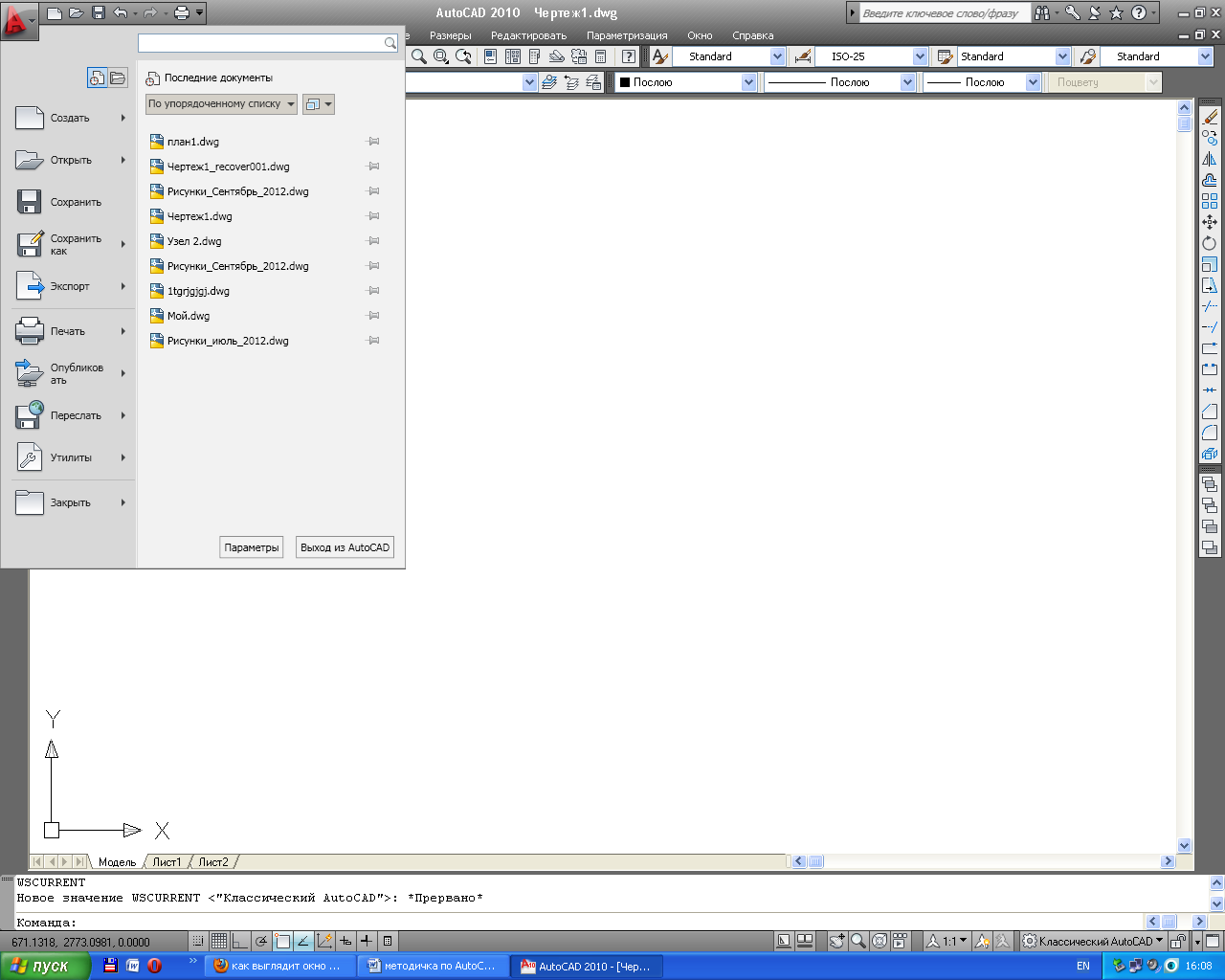Open the 'Редактировать' menu

pos(528,35)
